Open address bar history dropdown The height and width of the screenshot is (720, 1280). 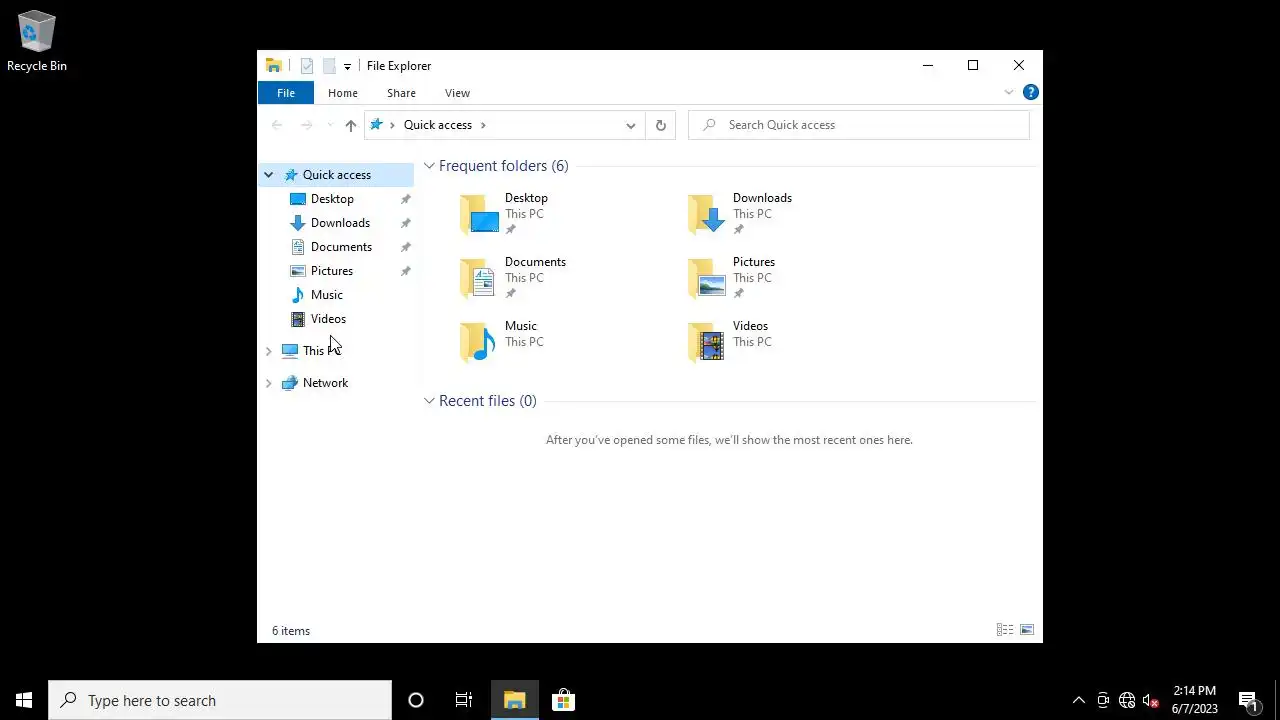pos(630,125)
